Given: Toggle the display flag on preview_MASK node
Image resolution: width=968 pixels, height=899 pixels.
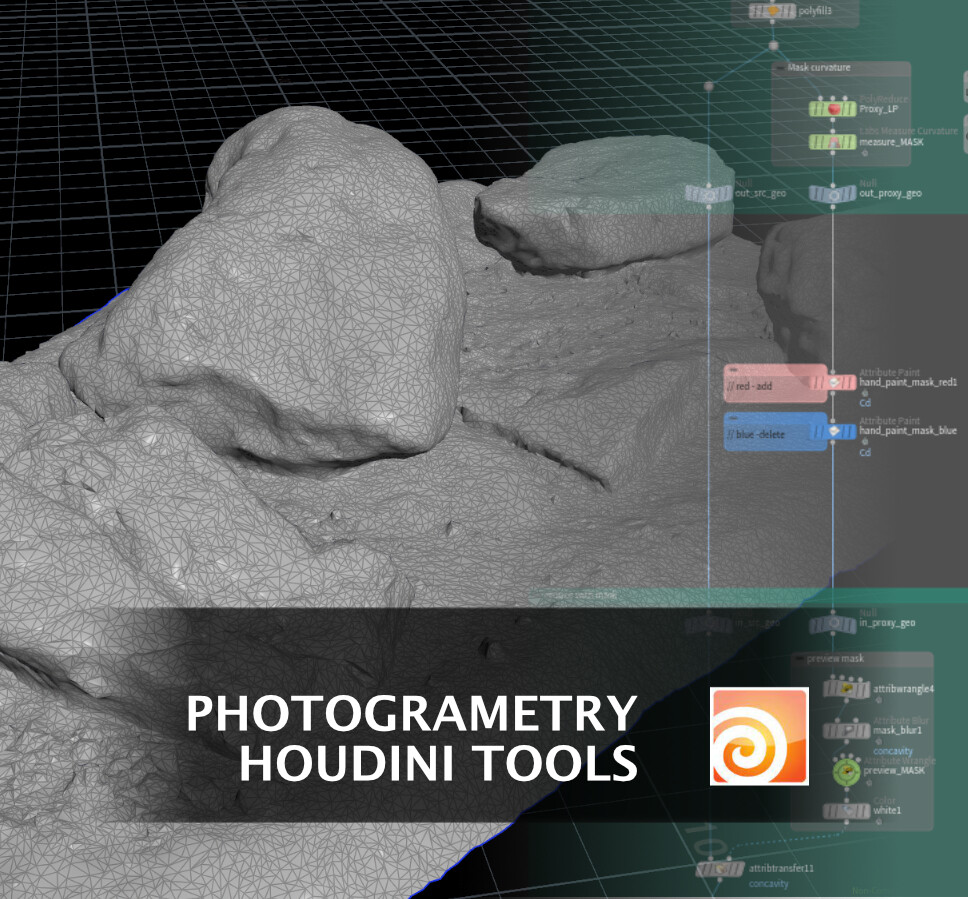Looking at the screenshot, I should pos(857,773).
